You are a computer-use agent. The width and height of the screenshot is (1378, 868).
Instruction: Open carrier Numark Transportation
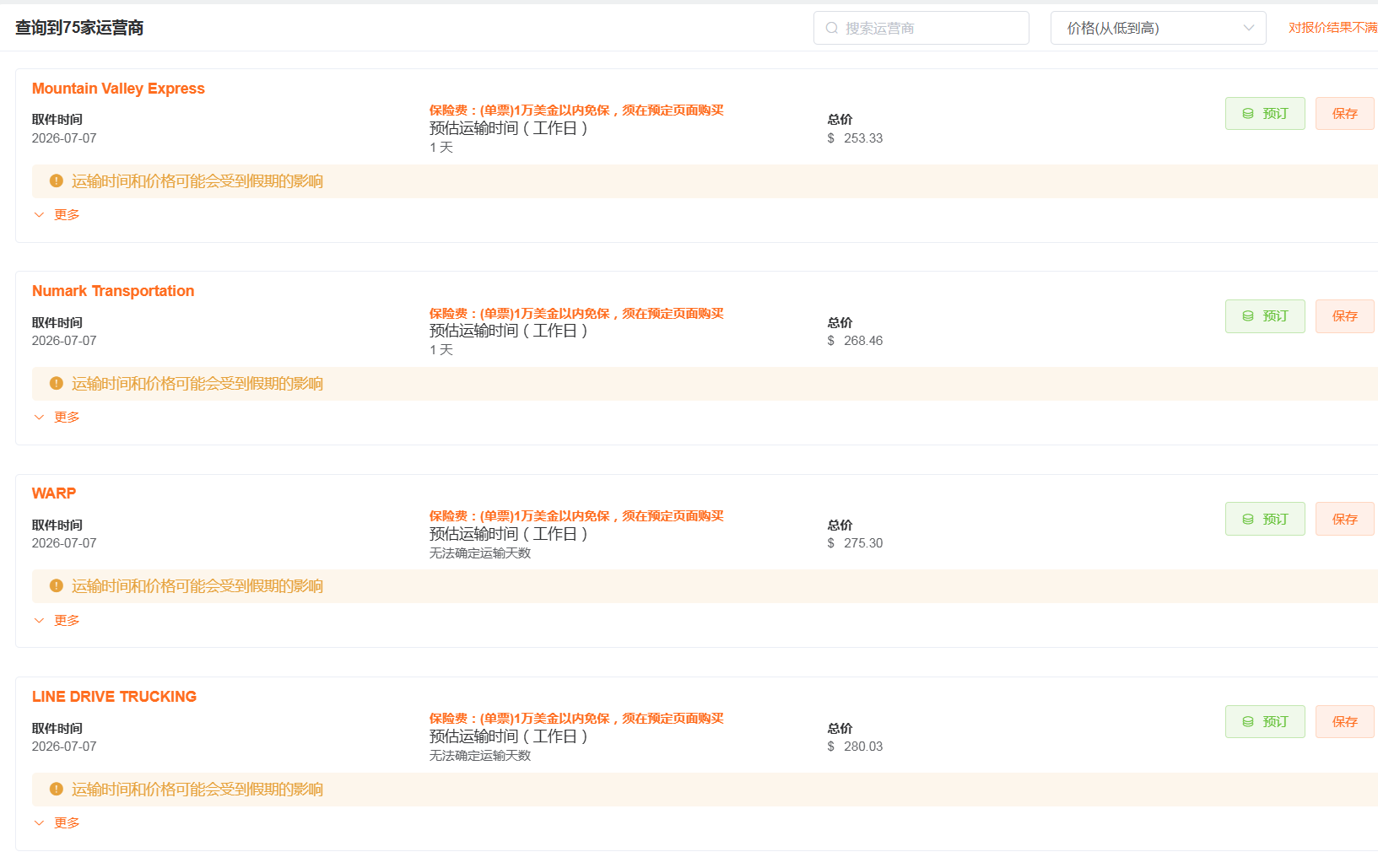[113, 291]
